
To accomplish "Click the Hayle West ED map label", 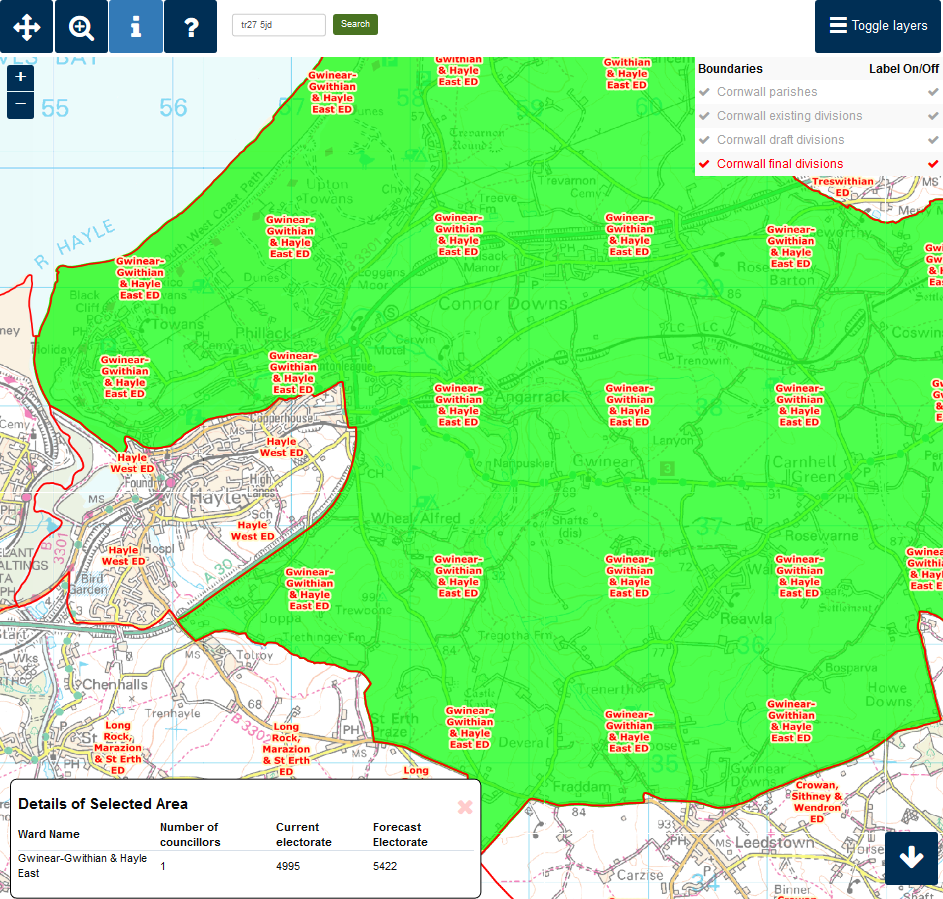I will pos(281,447).
